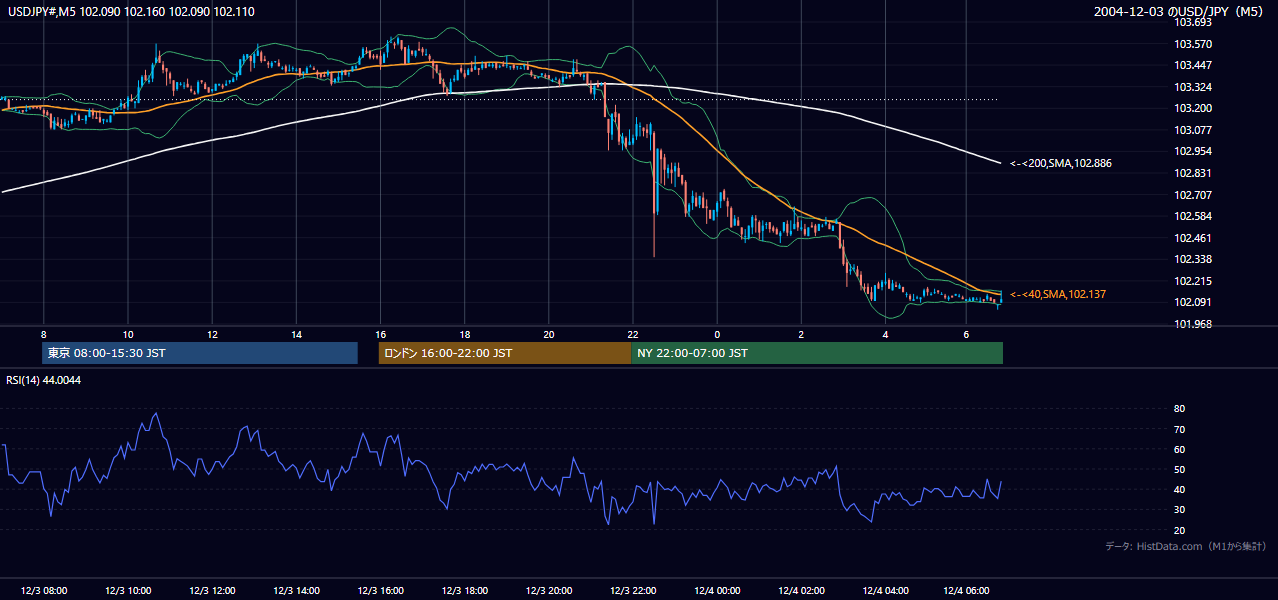1278x600 pixels.
Task: Click the RSI 80 level label
Action: tap(1179, 409)
